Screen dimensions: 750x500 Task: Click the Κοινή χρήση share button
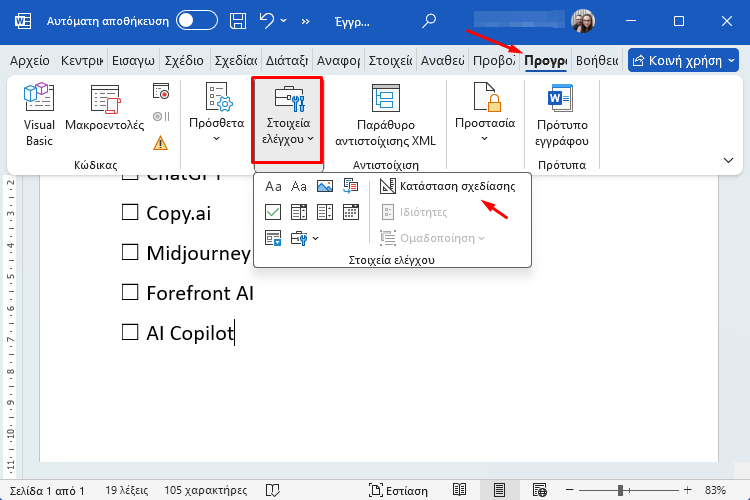[x=683, y=61]
